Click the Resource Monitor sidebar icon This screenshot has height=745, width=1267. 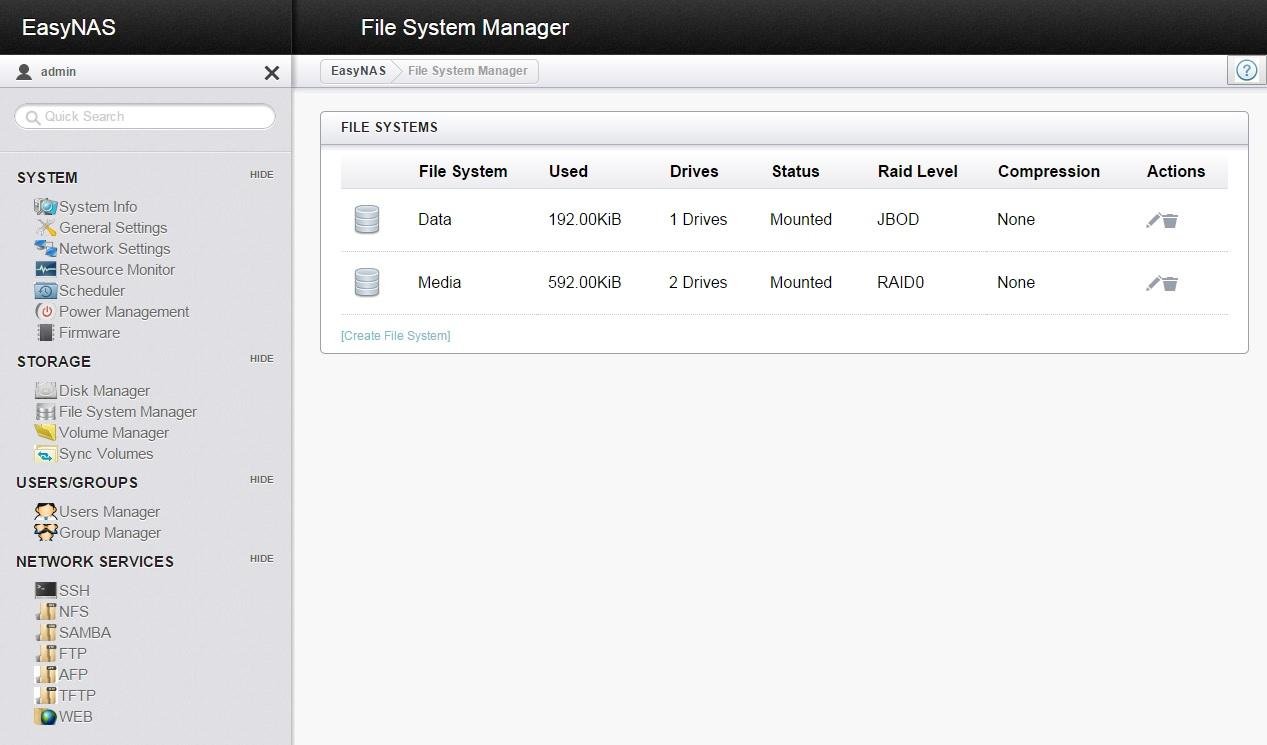click(x=46, y=269)
